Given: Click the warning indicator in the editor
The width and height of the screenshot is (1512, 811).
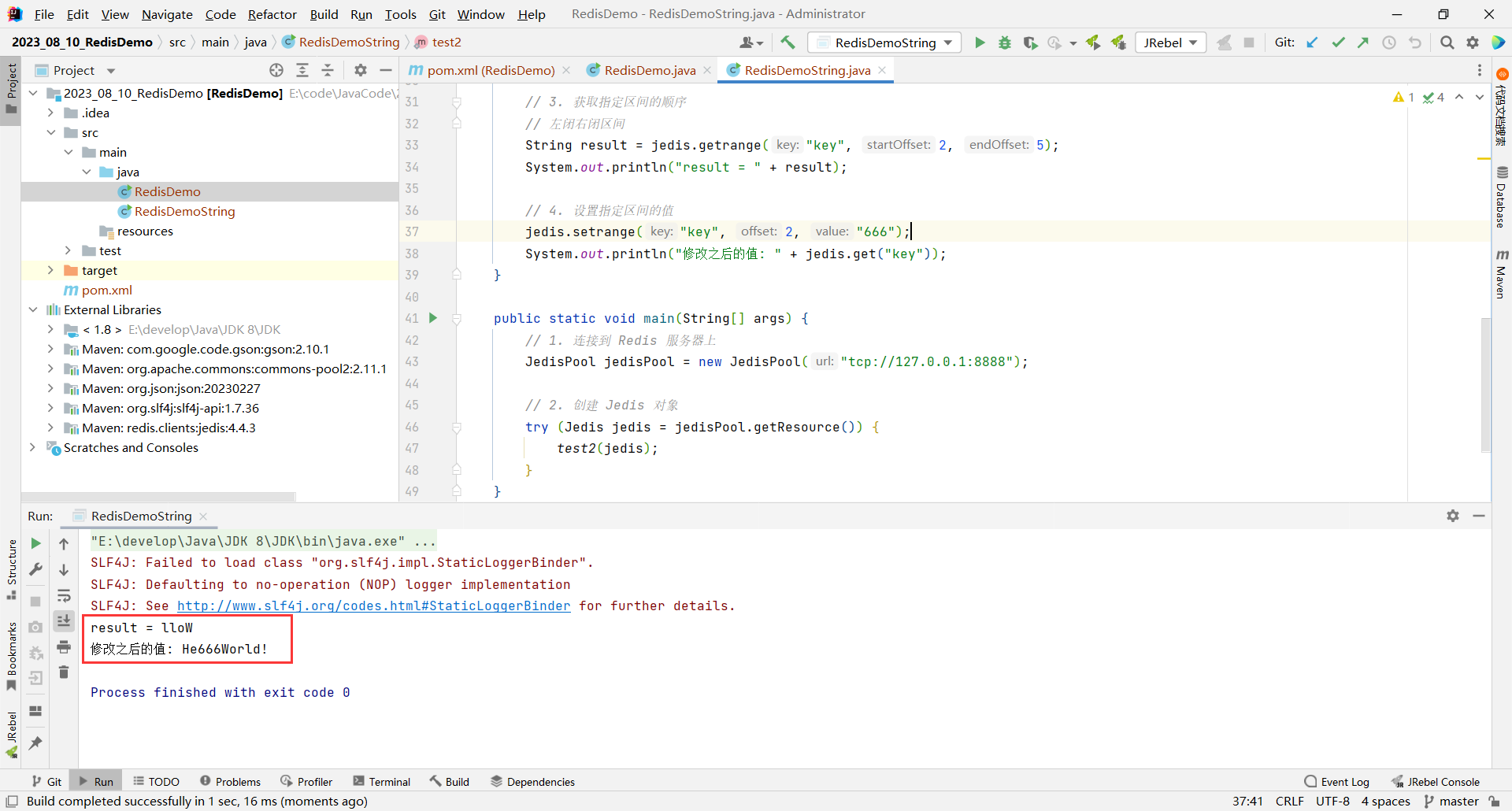Looking at the screenshot, I should [x=1403, y=97].
